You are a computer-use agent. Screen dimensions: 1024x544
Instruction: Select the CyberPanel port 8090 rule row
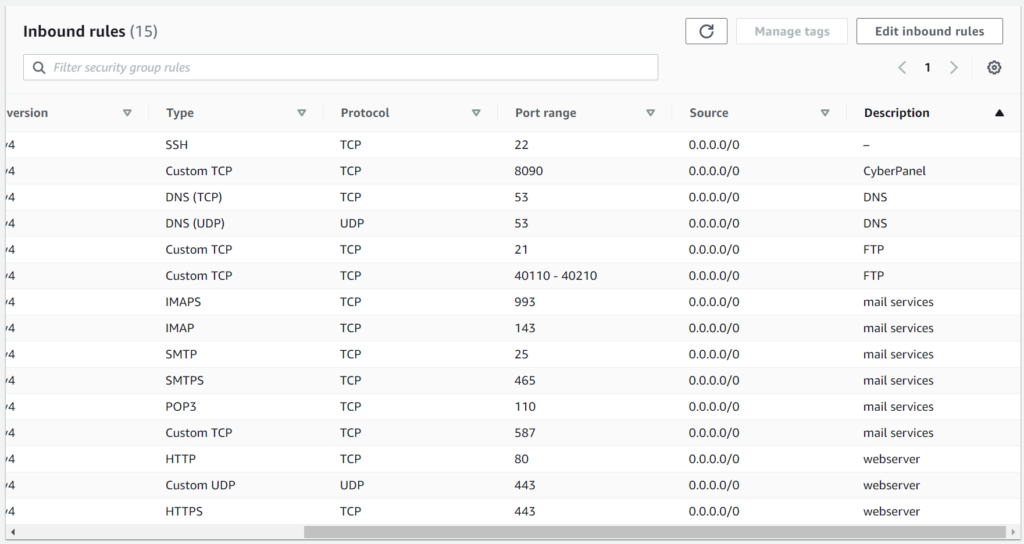click(512, 171)
